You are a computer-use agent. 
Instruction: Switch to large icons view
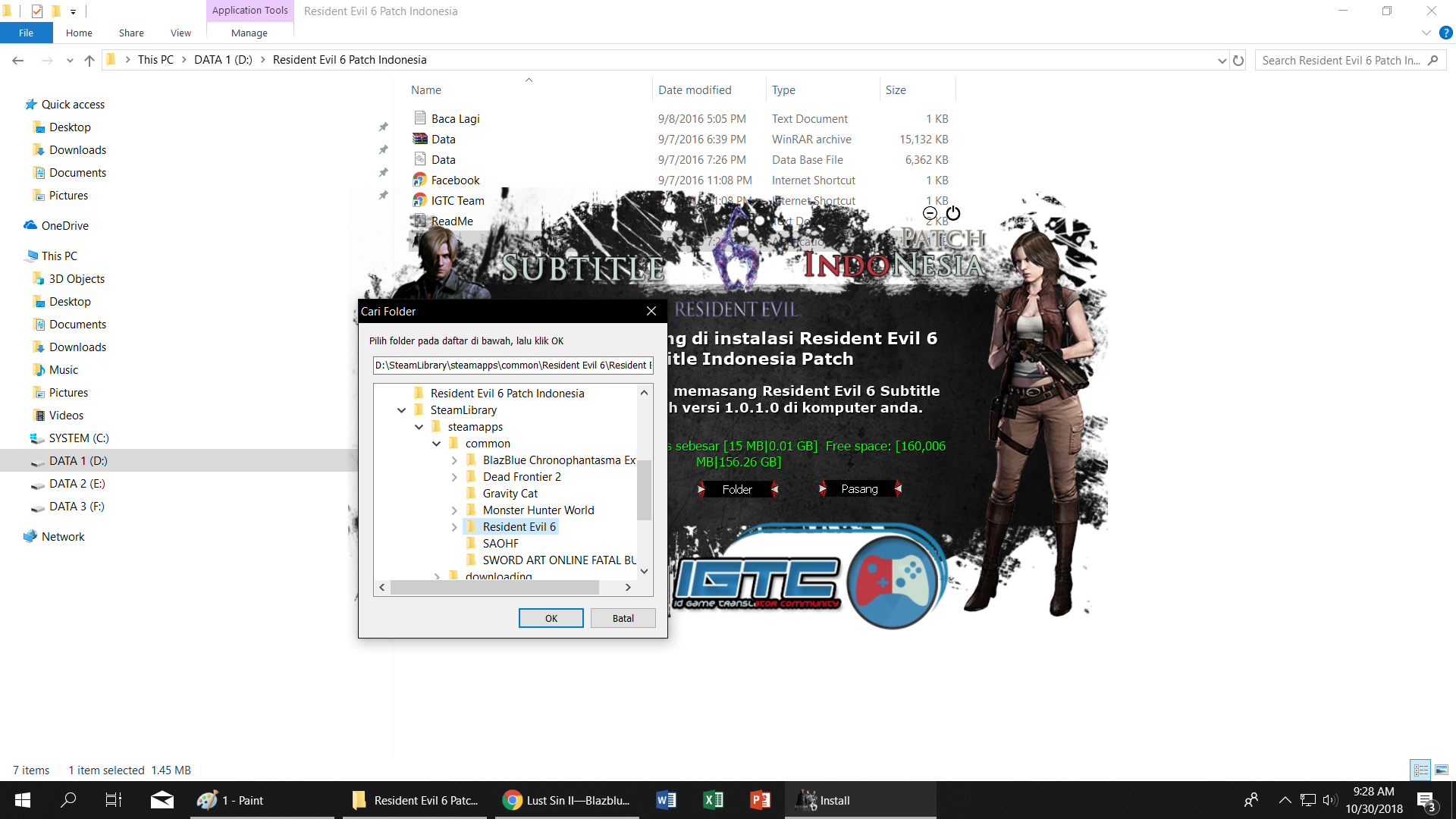pyautogui.click(x=1441, y=770)
